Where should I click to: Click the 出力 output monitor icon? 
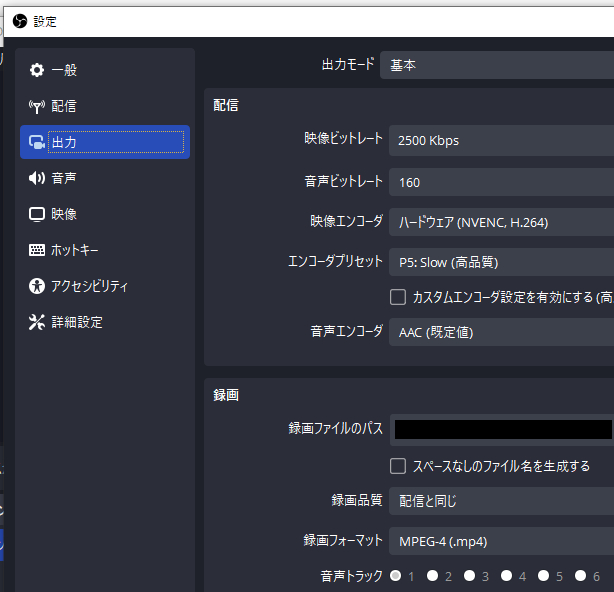(37, 142)
